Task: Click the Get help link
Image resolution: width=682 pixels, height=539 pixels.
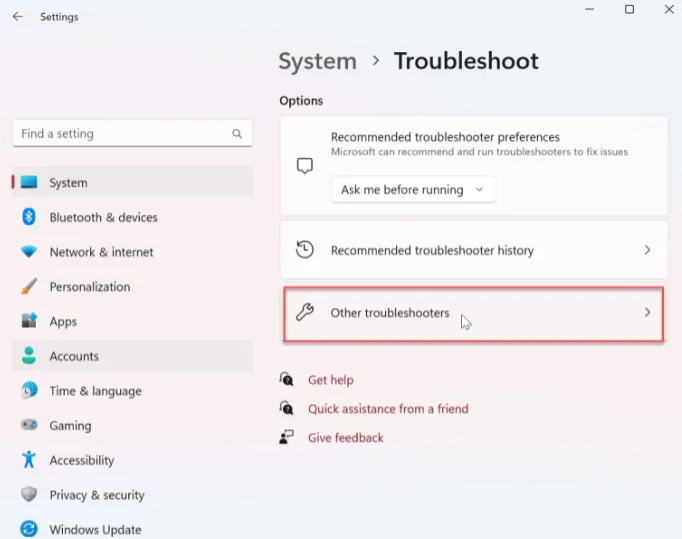Action: 330,380
